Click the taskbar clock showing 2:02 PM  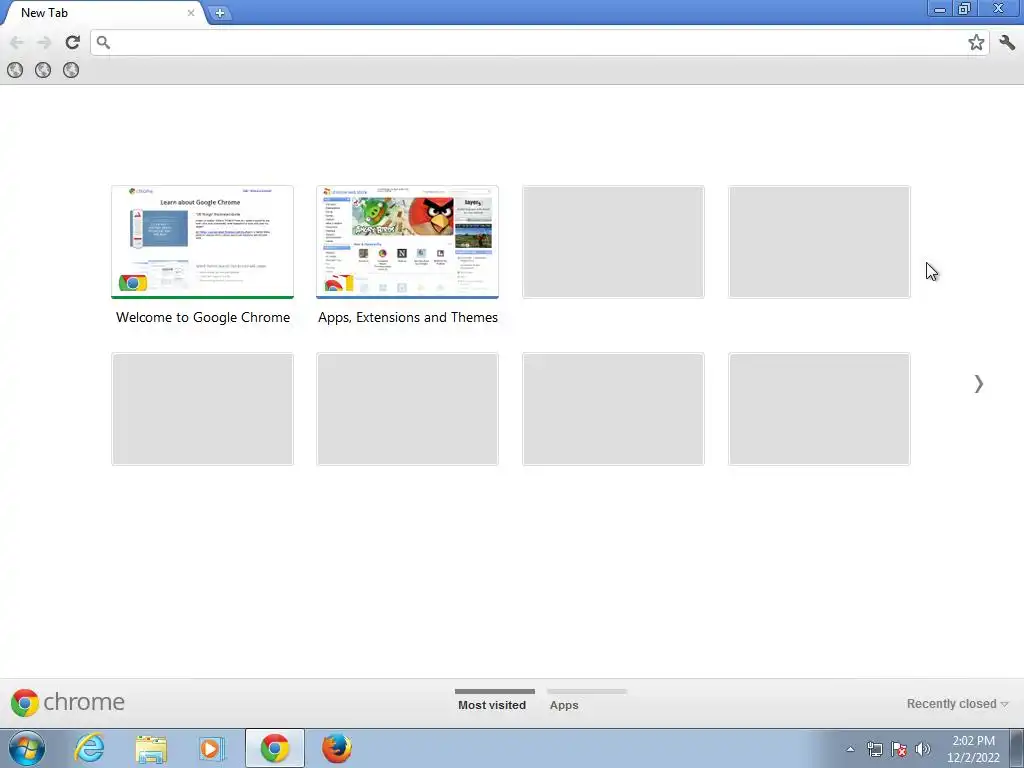coord(973,749)
